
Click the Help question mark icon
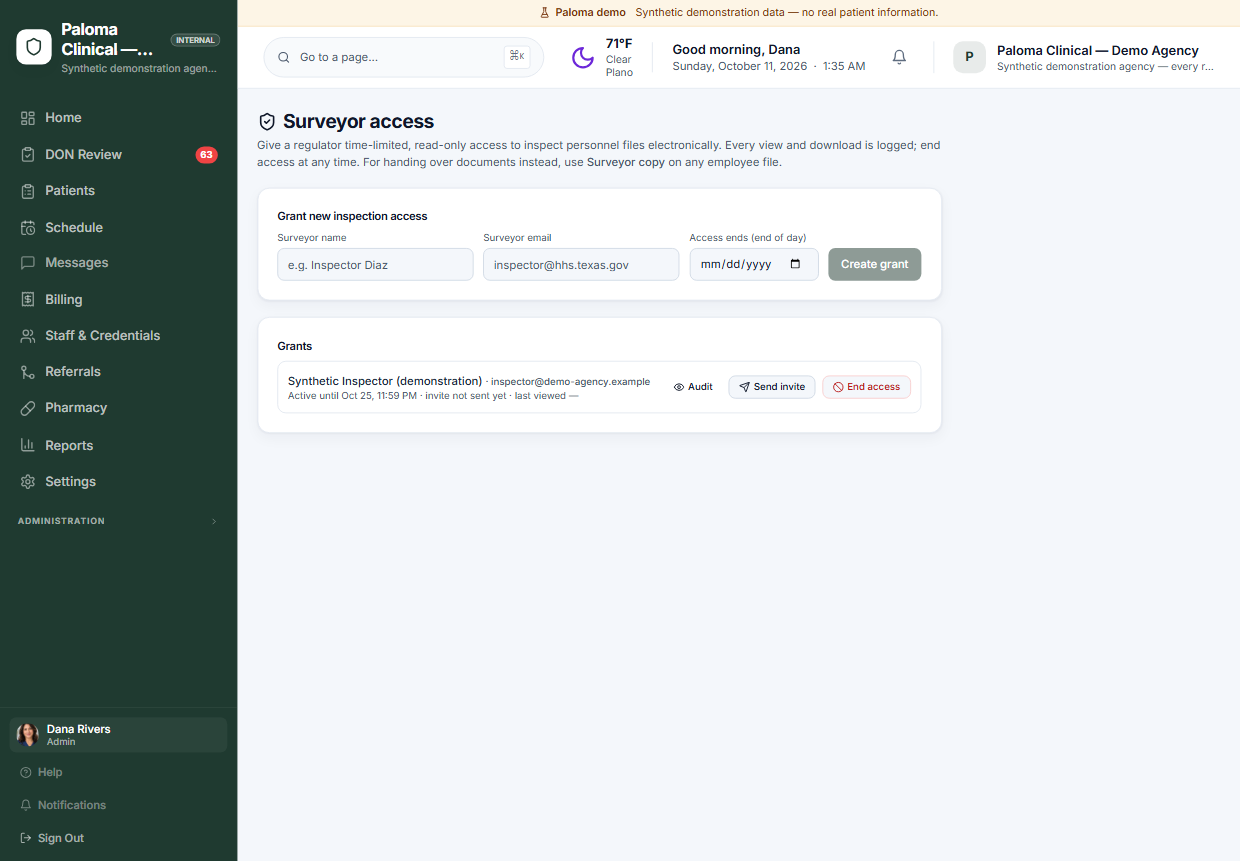tap(26, 773)
